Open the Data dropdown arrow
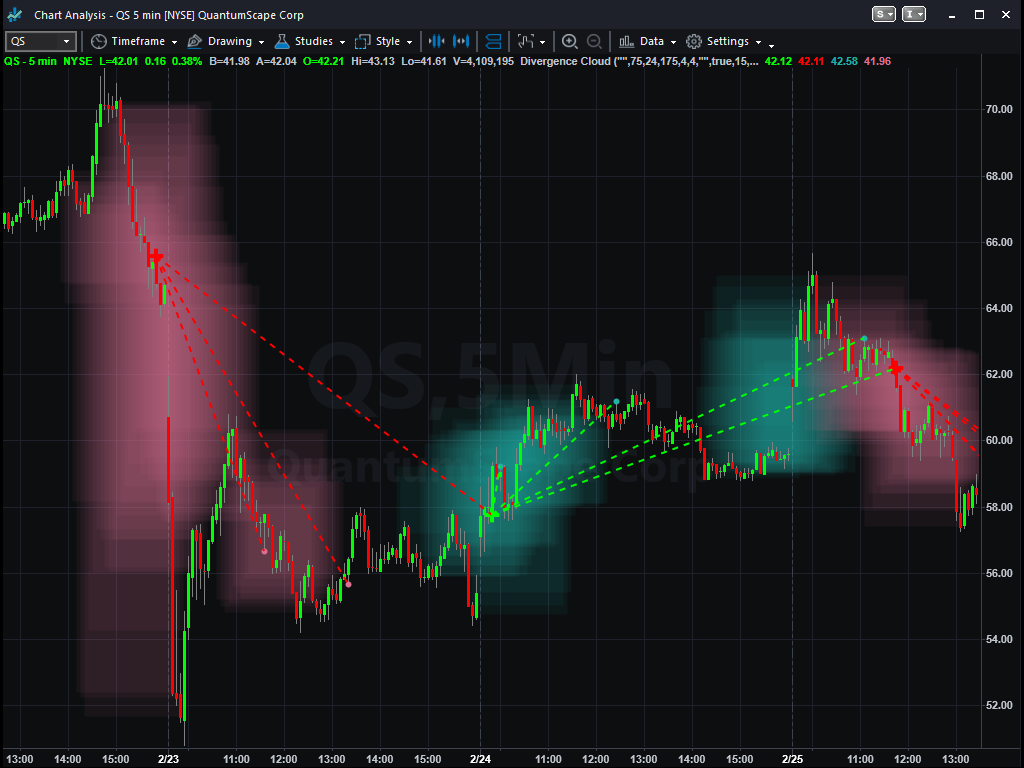This screenshot has width=1024, height=768. (673, 41)
